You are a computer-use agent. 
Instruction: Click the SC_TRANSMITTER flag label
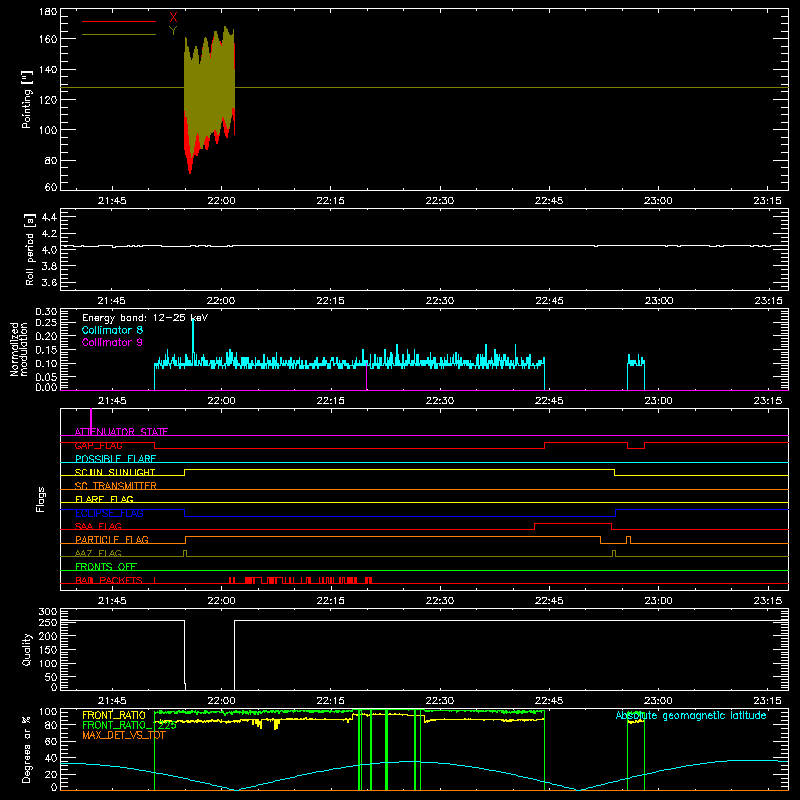coord(116,486)
